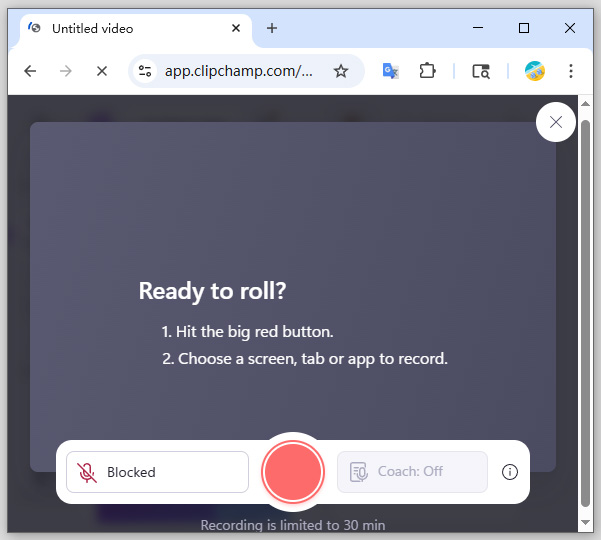601x540 pixels.
Task: Open Chrome's three-dot menu
Action: coord(571,71)
